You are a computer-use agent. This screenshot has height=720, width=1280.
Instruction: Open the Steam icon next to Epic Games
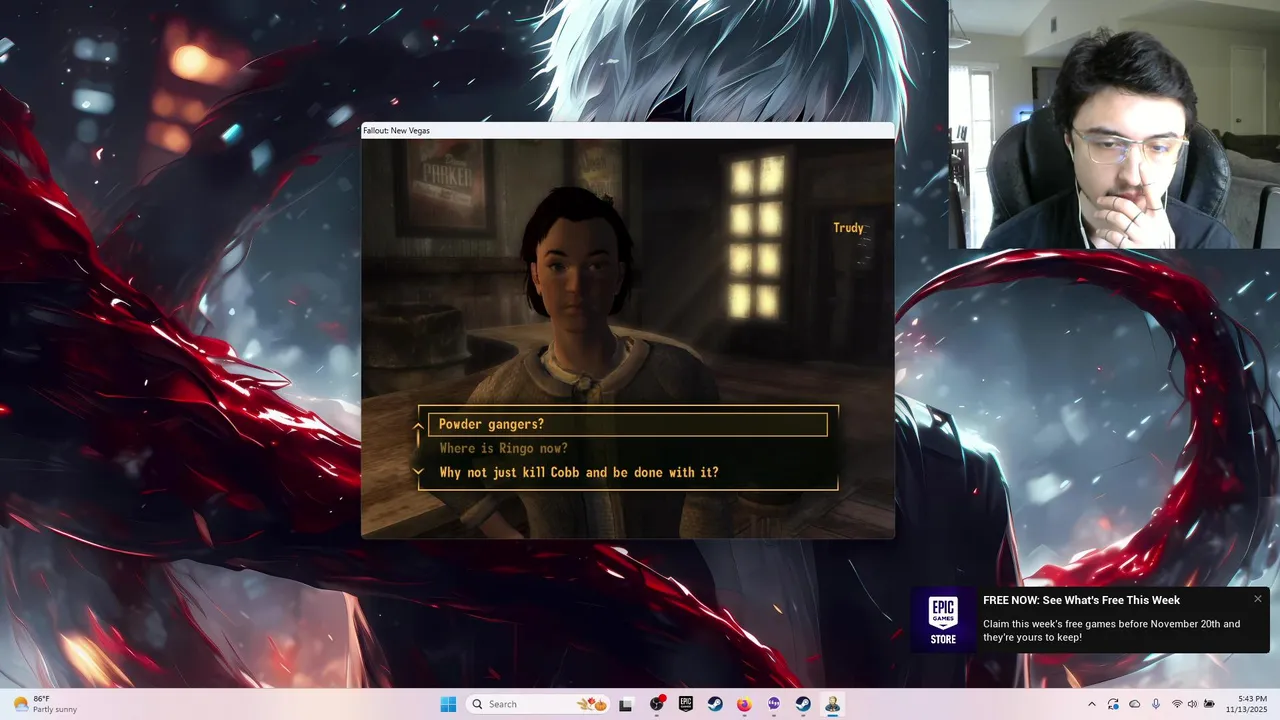click(715, 704)
